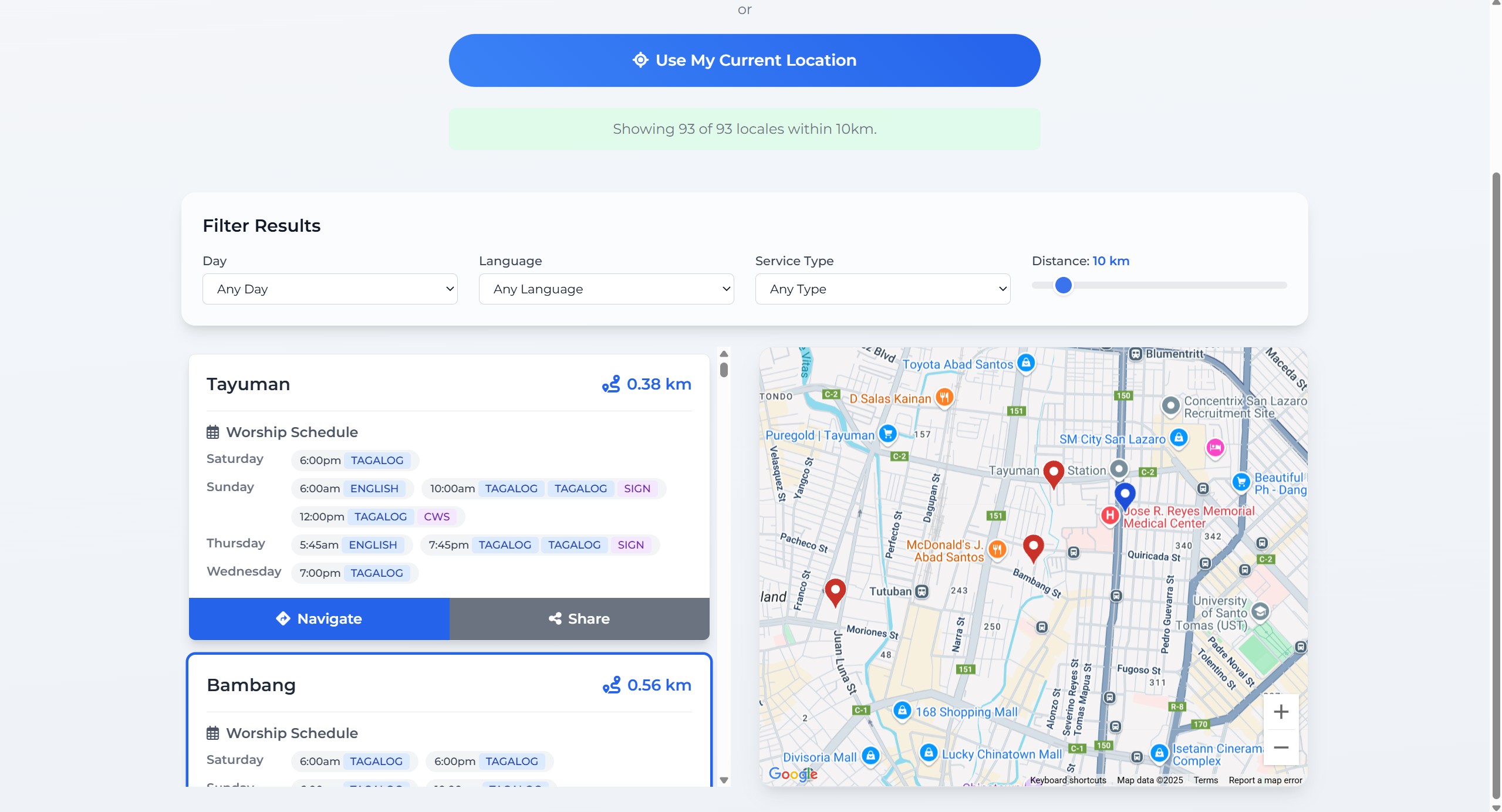Navigate to the Tayuman locale

[x=319, y=618]
